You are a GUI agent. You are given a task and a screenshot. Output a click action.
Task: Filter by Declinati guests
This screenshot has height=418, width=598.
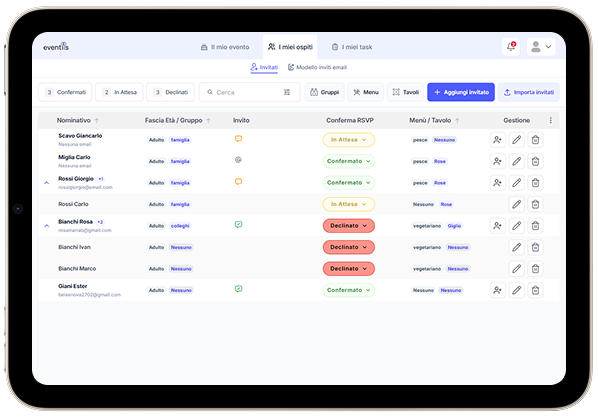pyautogui.click(x=170, y=92)
